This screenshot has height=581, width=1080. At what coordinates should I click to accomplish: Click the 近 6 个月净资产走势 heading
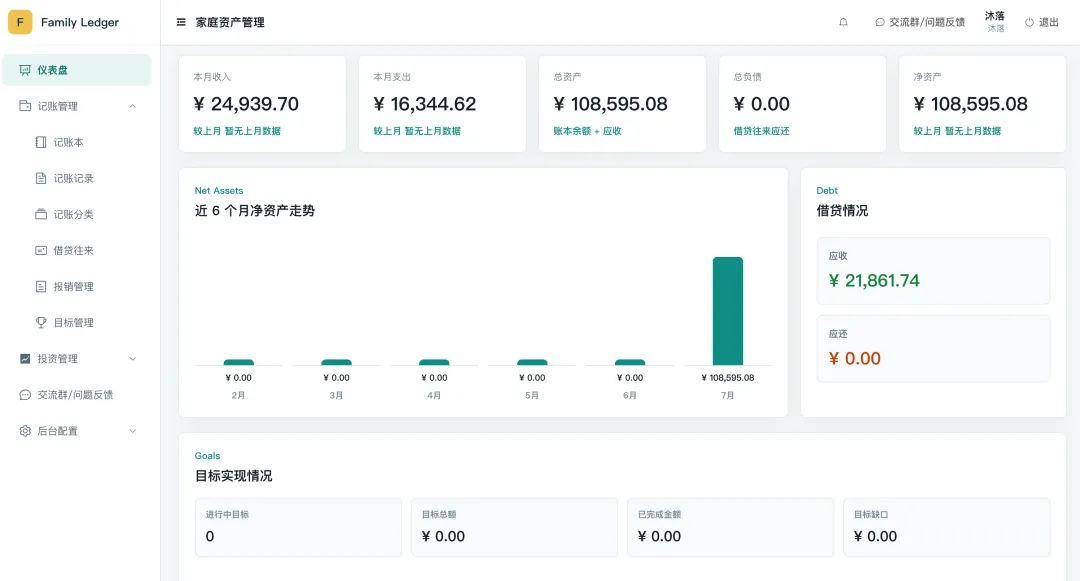coord(255,211)
